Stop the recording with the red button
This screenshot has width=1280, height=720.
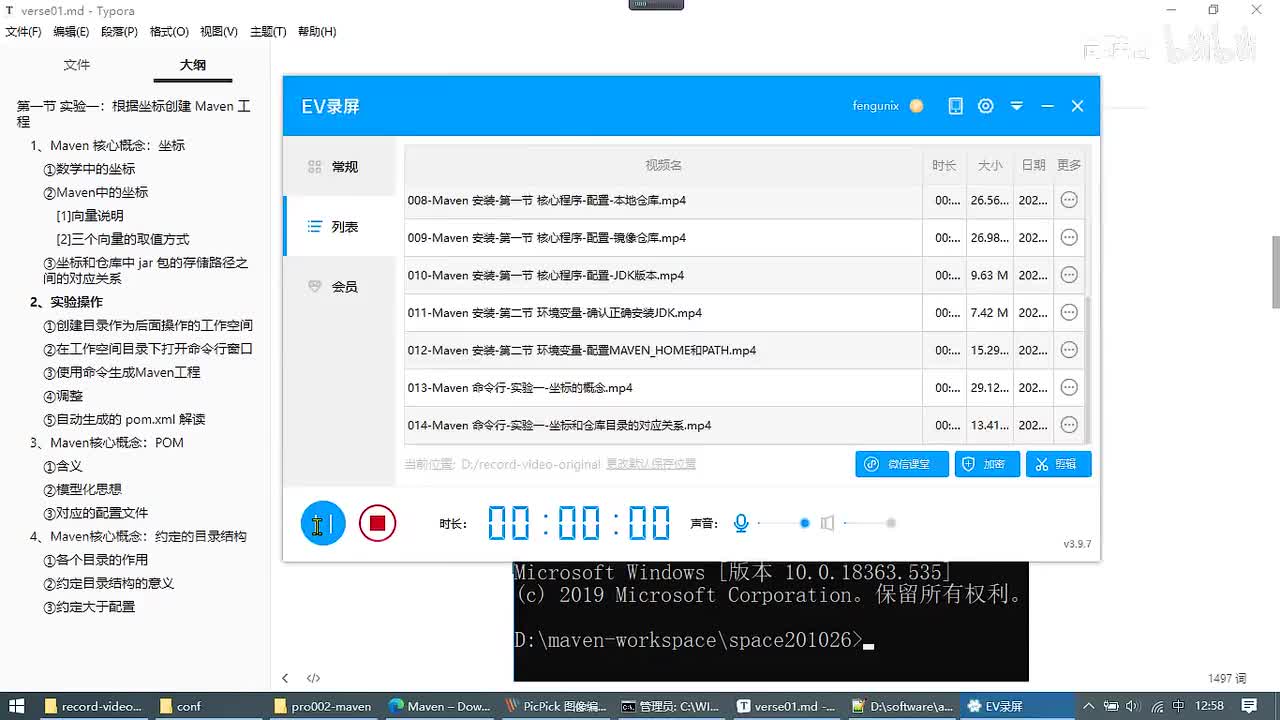coord(377,523)
